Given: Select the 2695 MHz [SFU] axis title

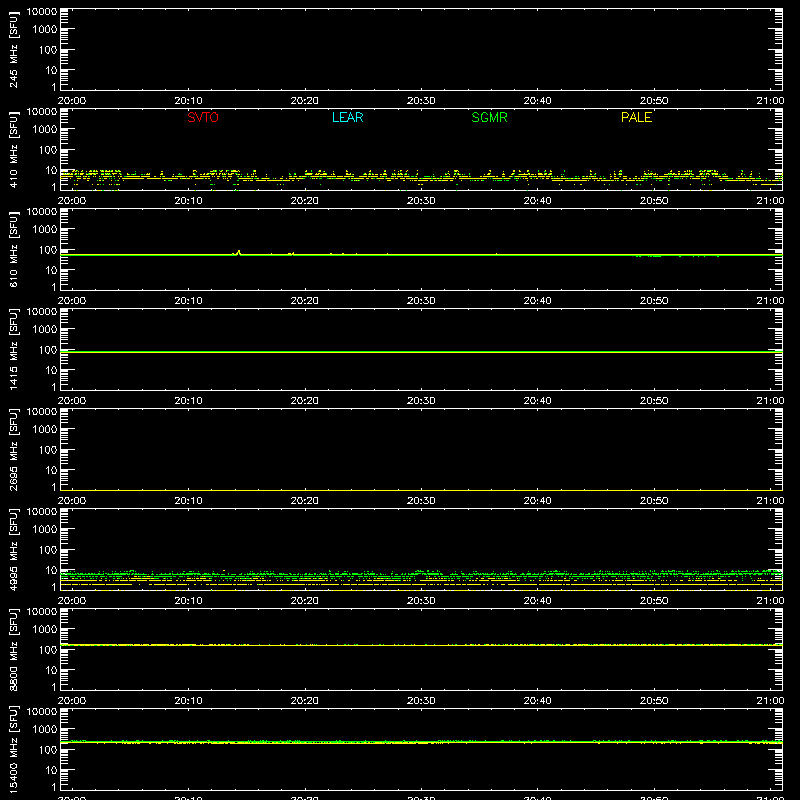Looking at the screenshot, I should 13,449.
